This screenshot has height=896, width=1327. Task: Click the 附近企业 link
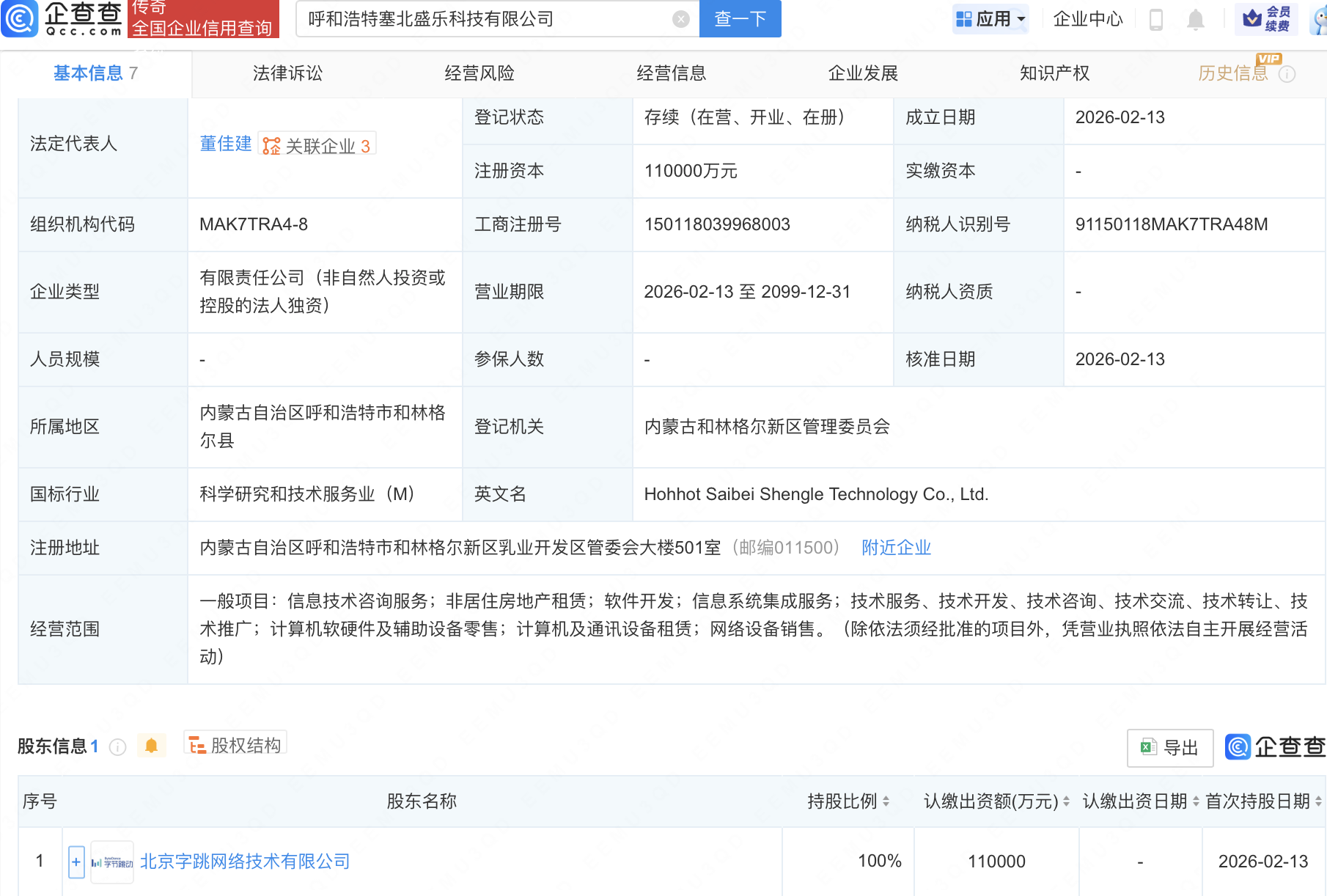point(896,548)
